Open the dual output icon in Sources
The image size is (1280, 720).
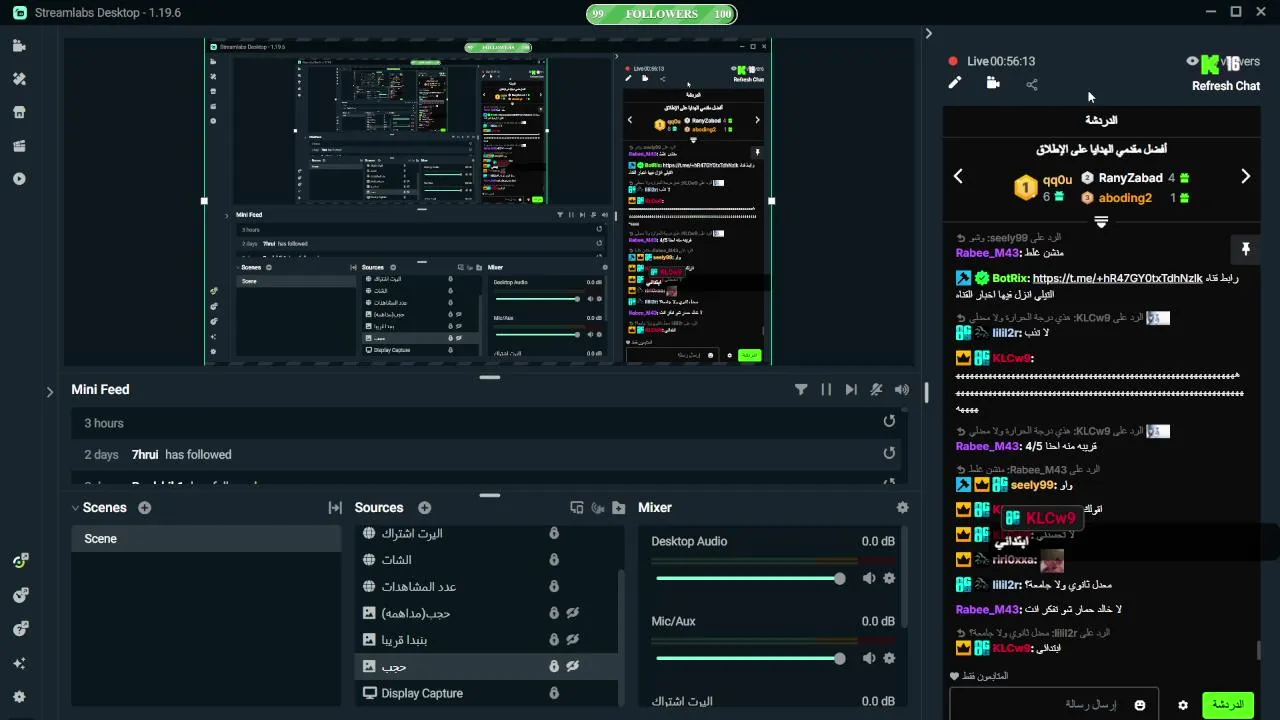coord(577,508)
